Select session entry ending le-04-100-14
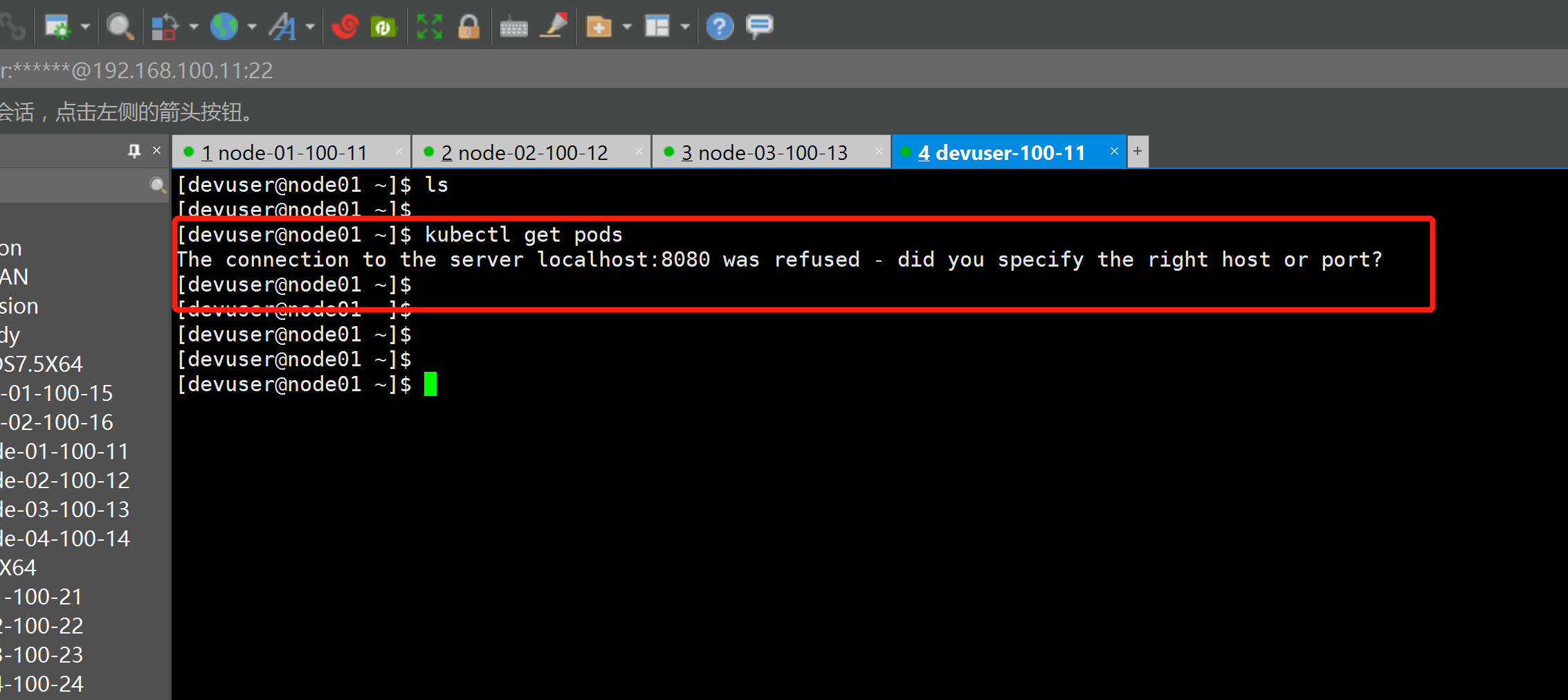The height and width of the screenshot is (700, 1568). (x=65, y=539)
